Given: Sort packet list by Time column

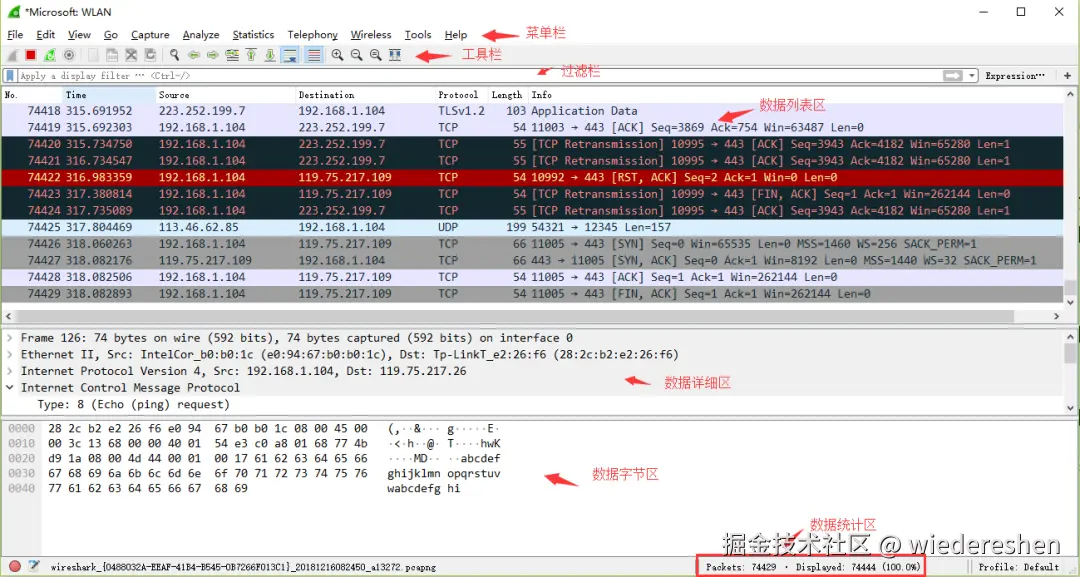Looking at the screenshot, I should [109, 95].
